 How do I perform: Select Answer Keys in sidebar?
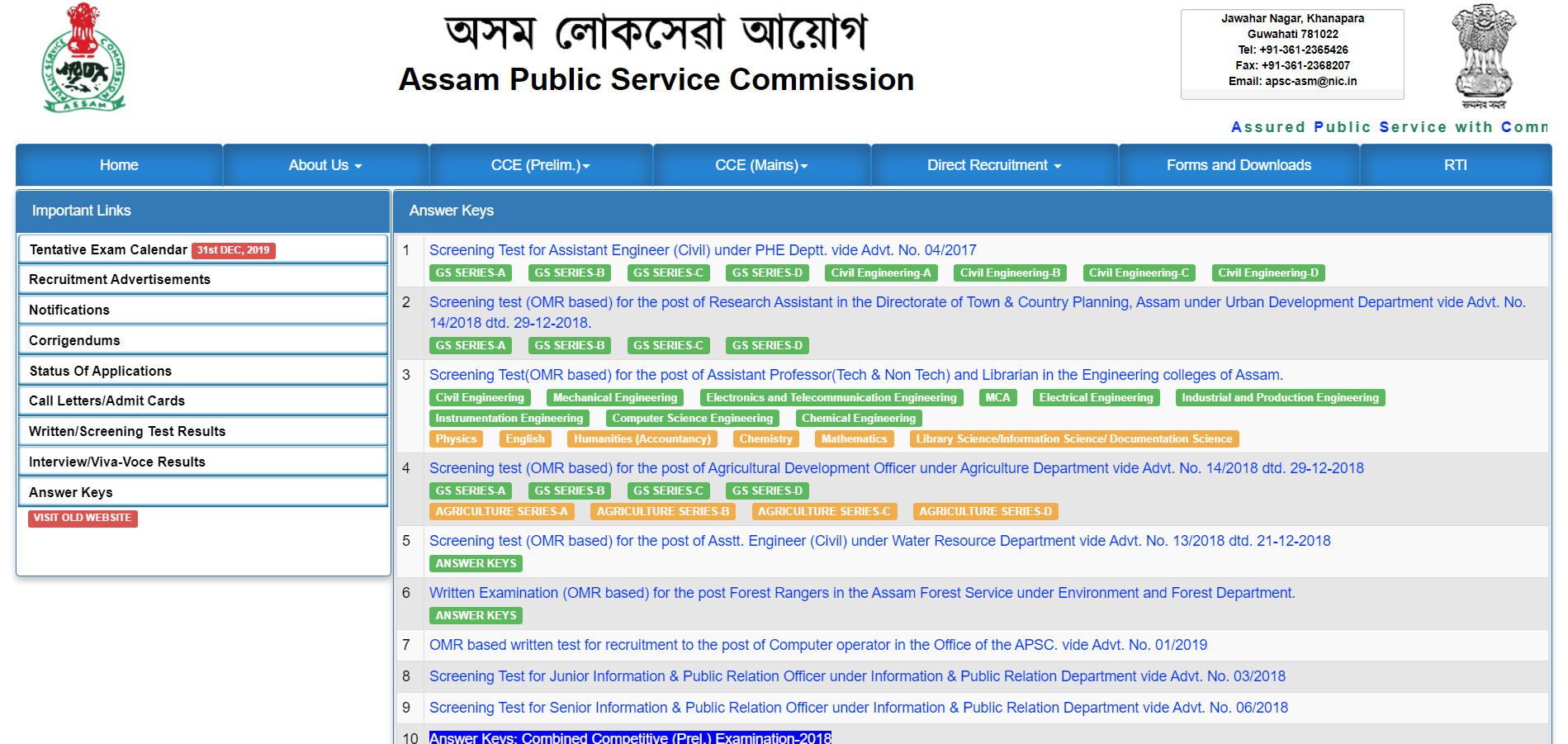203,492
